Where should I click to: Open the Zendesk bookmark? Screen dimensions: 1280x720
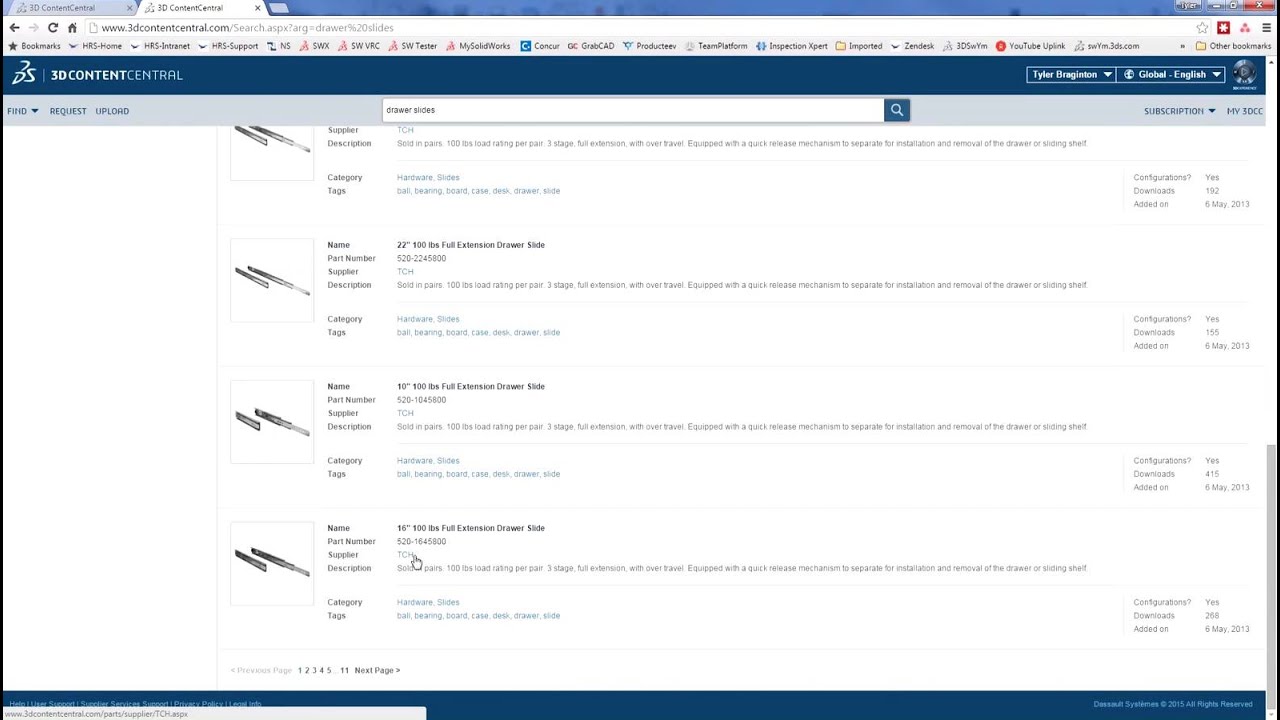coord(912,46)
